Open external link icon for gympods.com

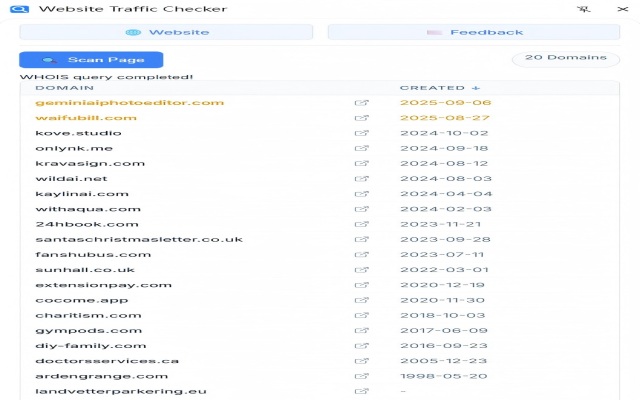[362, 331]
